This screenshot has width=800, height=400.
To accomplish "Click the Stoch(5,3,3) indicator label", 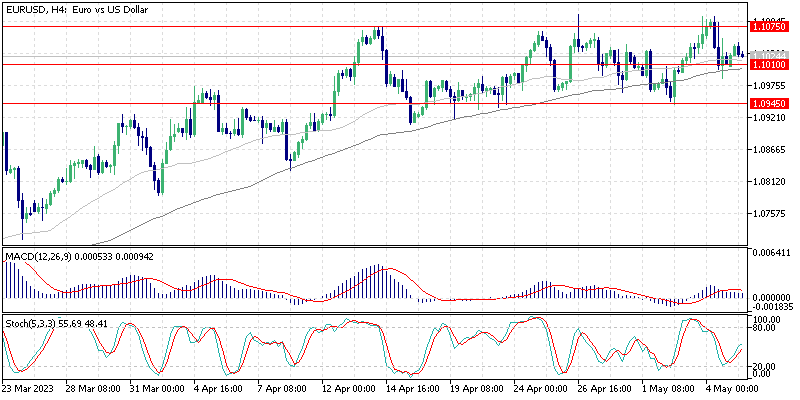I will point(56,323).
